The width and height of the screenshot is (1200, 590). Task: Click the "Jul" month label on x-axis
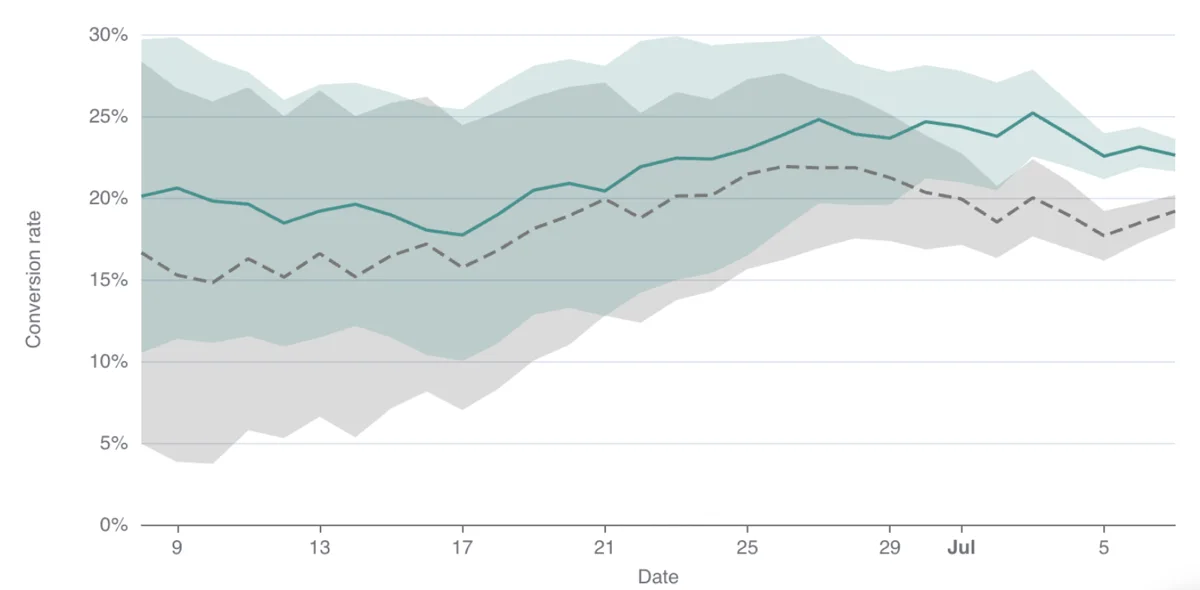tap(961, 548)
